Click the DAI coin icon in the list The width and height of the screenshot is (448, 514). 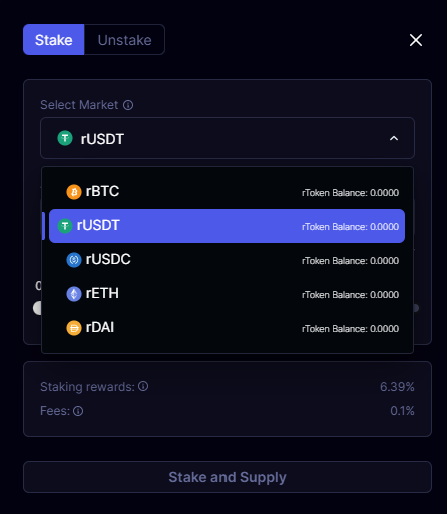(x=74, y=328)
